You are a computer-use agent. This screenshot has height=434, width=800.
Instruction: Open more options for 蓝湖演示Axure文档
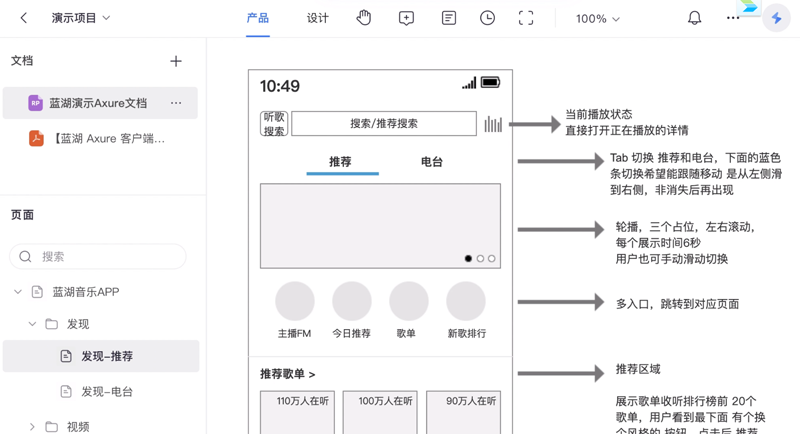point(176,103)
